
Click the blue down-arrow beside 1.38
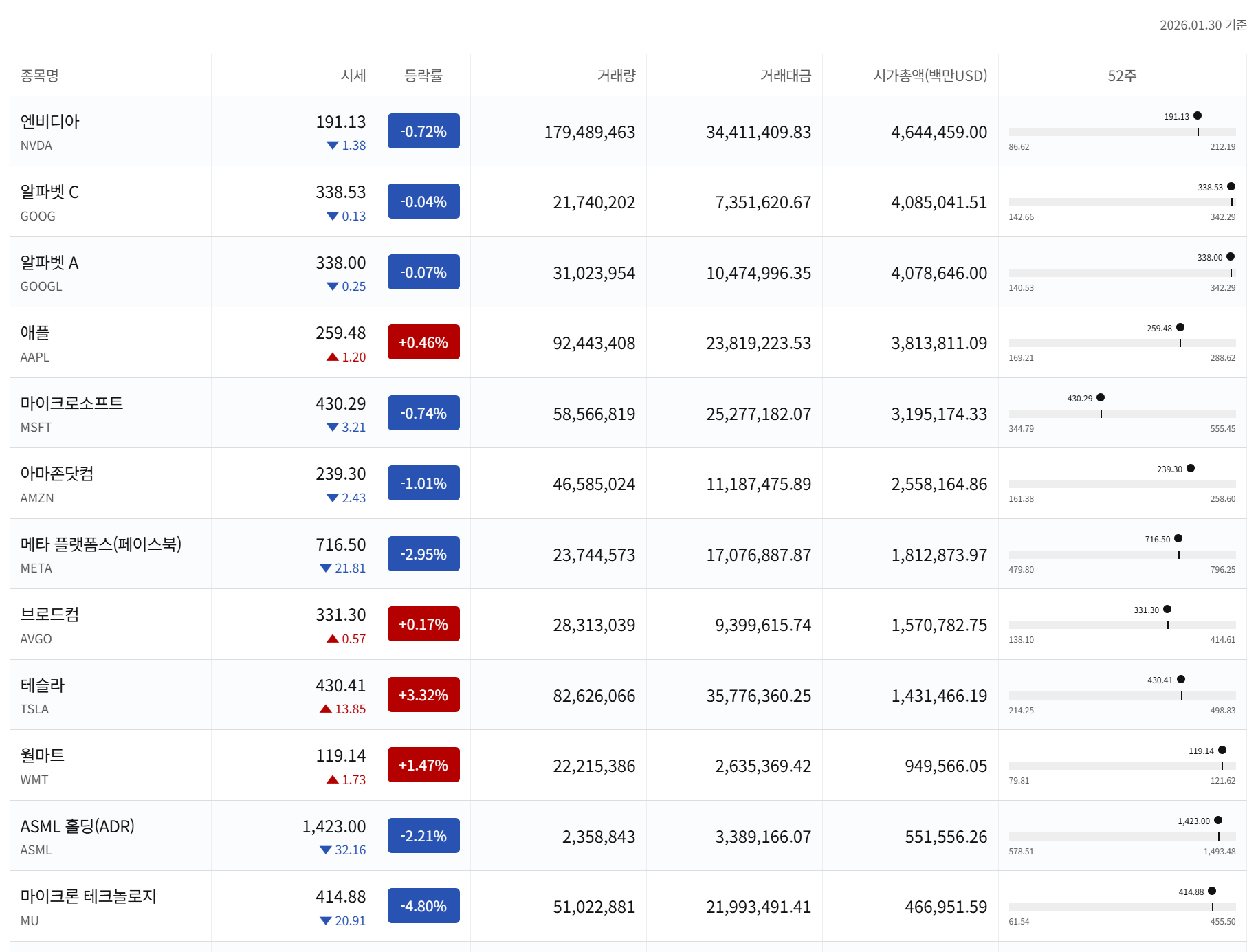point(333,146)
